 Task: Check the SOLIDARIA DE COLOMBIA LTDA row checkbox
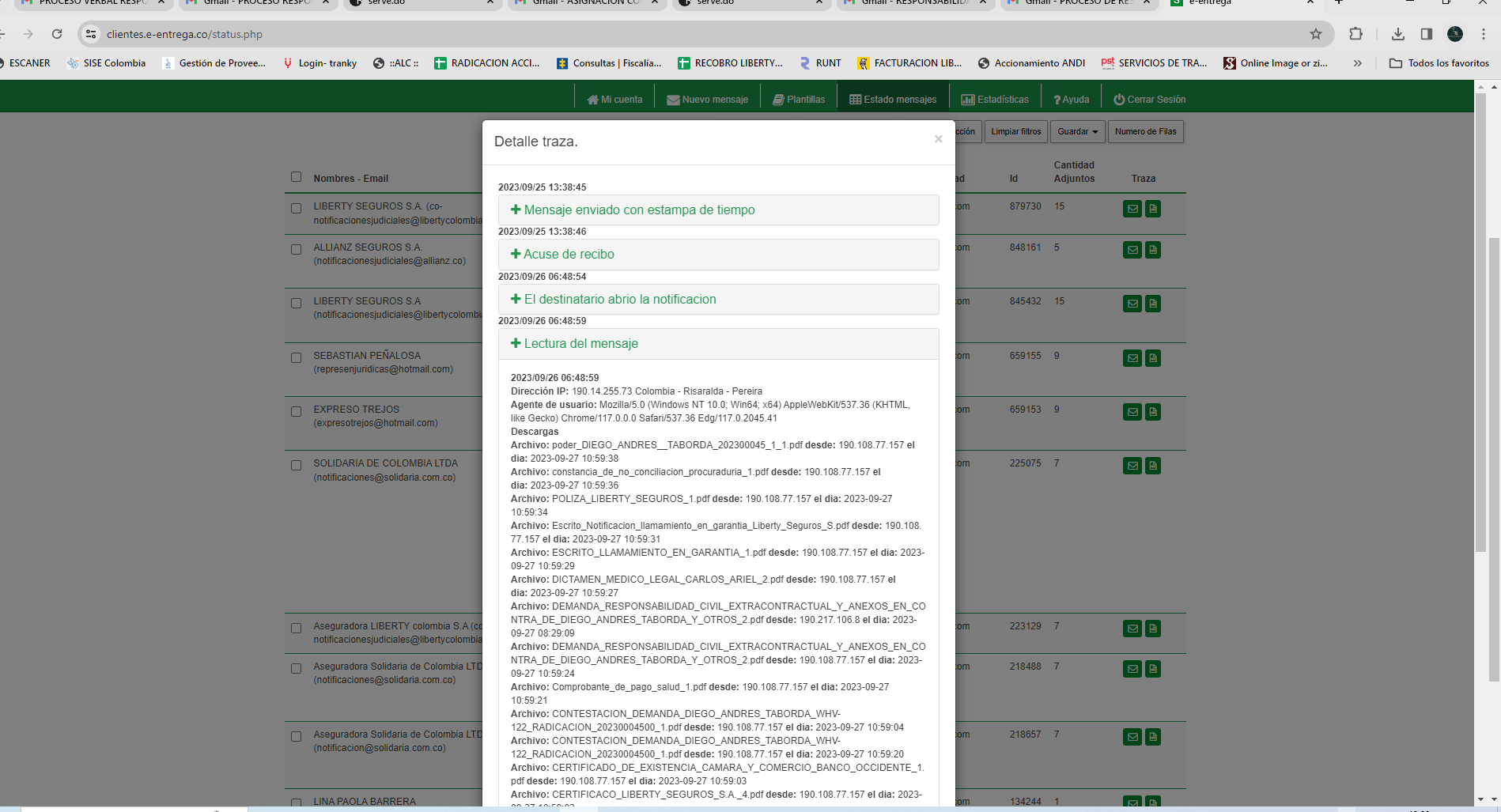point(296,466)
